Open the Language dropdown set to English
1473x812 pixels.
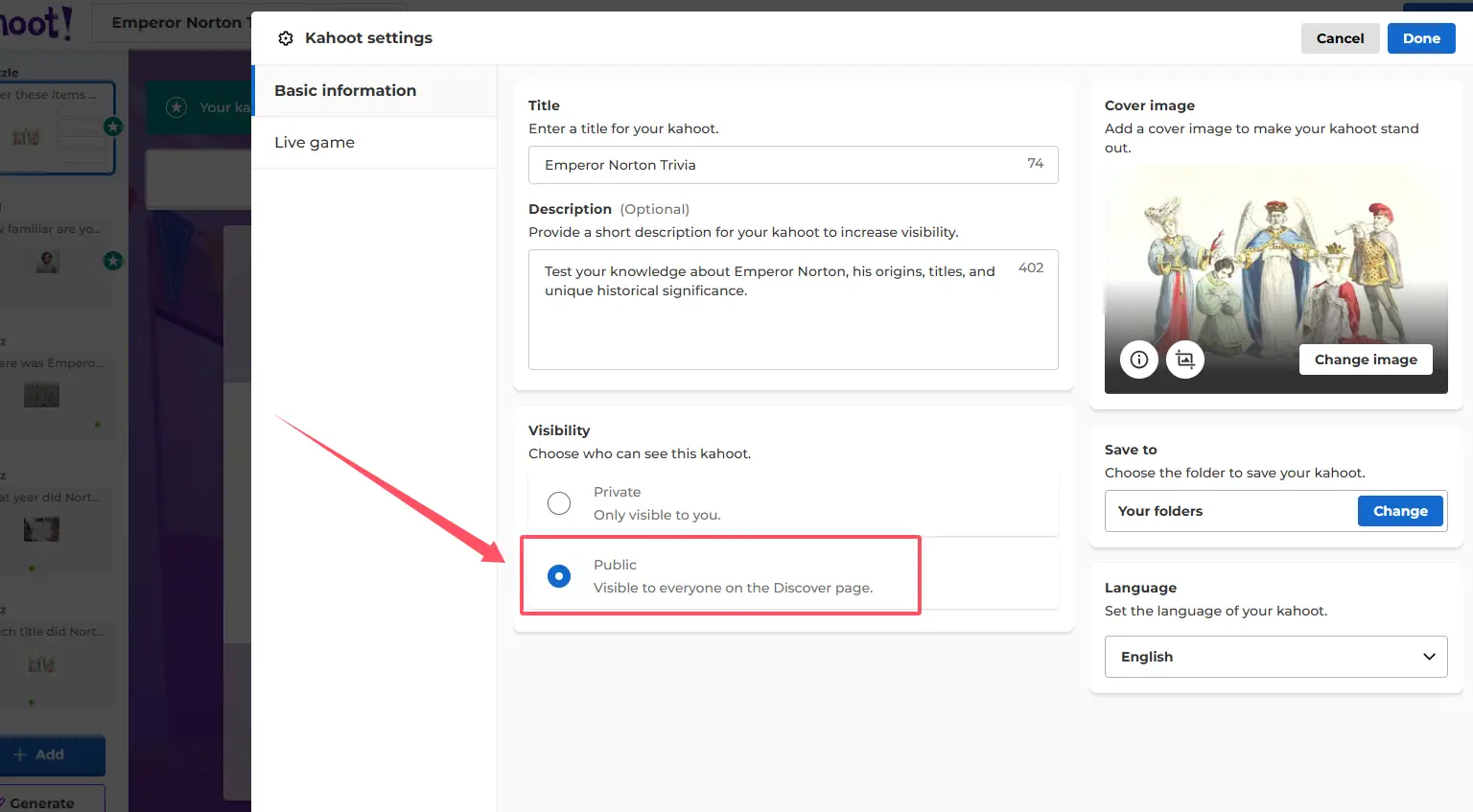(x=1274, y=657)
